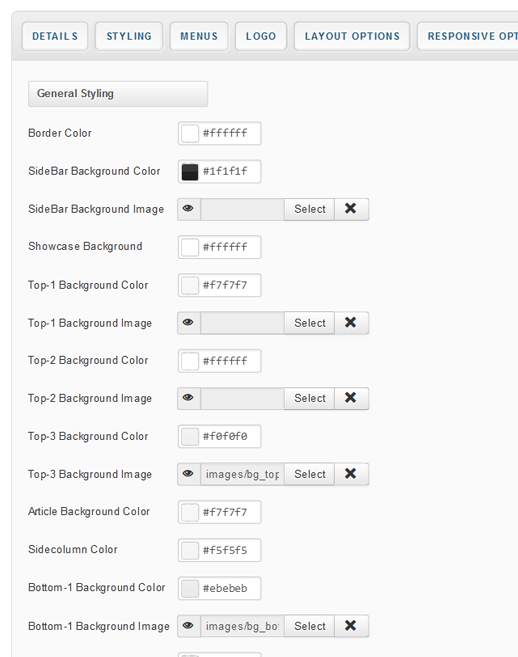518x657 pixels.
Task: Remove the Bottom-1 Background Image with X
Action: pyautogui.click(x=351, y=626)
